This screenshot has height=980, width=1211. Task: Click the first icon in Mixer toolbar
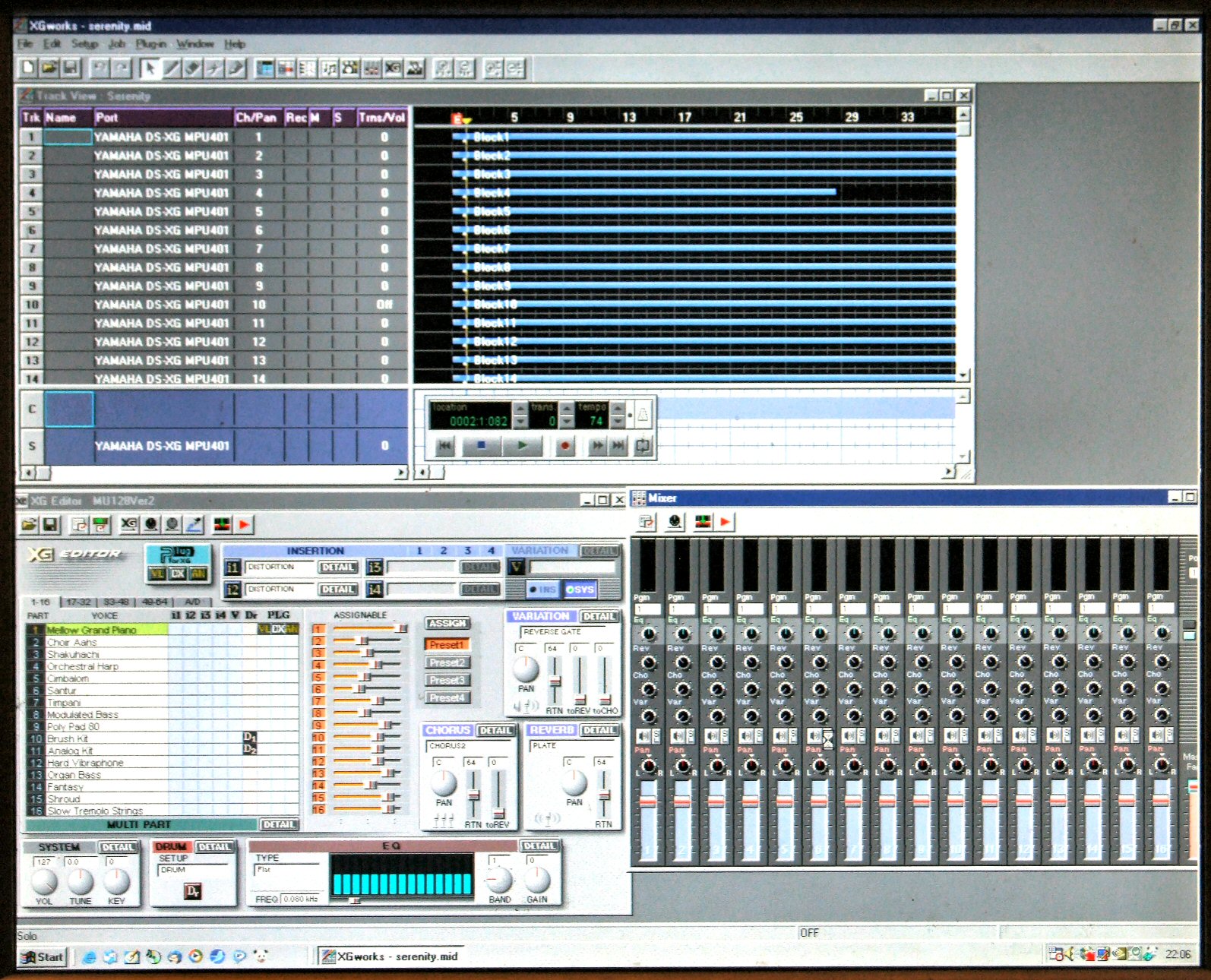coord(647,522)
